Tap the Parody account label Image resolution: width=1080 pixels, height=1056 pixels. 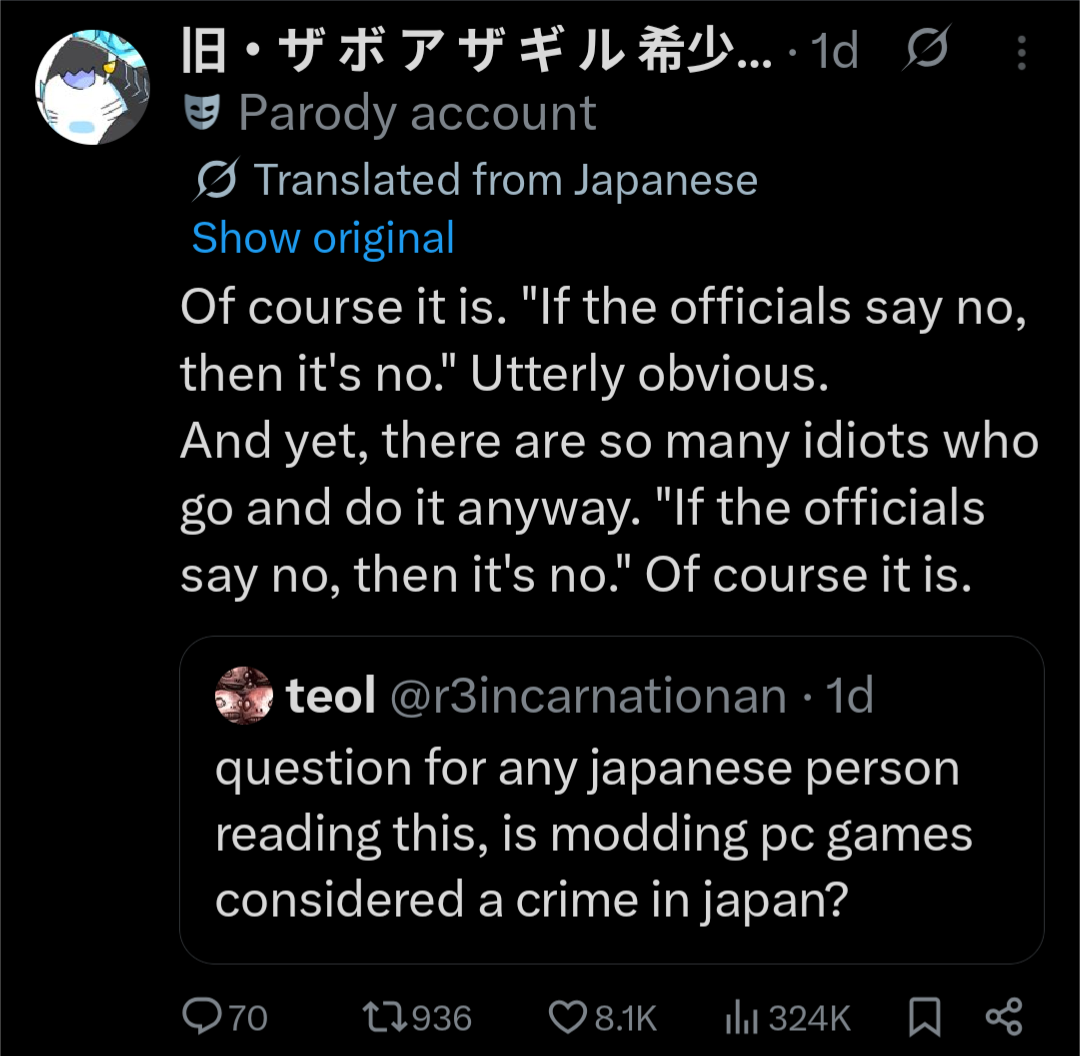coord(417,114)
